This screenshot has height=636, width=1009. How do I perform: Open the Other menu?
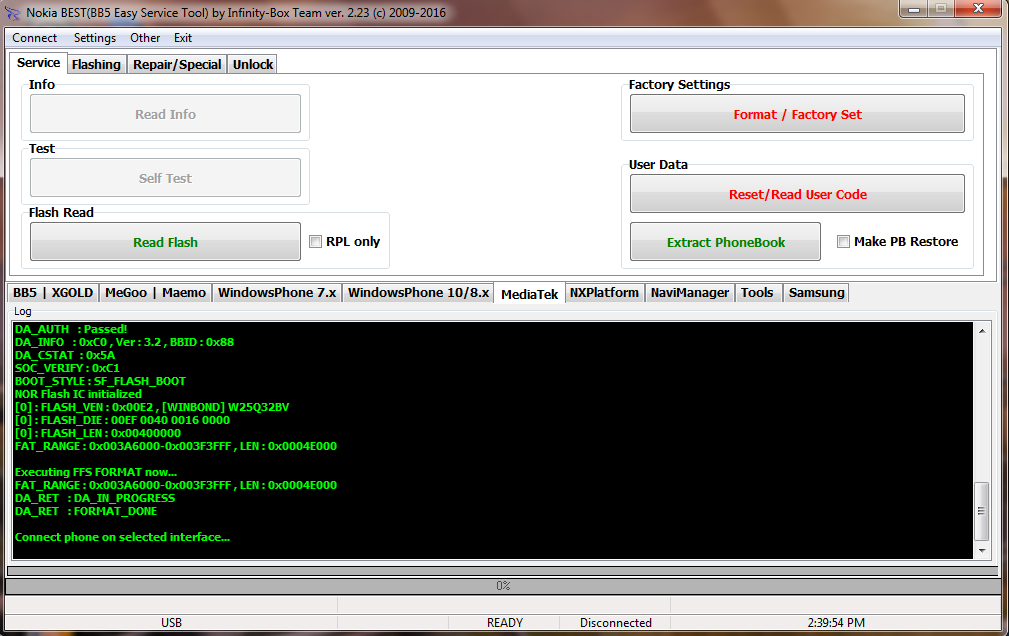145,38
